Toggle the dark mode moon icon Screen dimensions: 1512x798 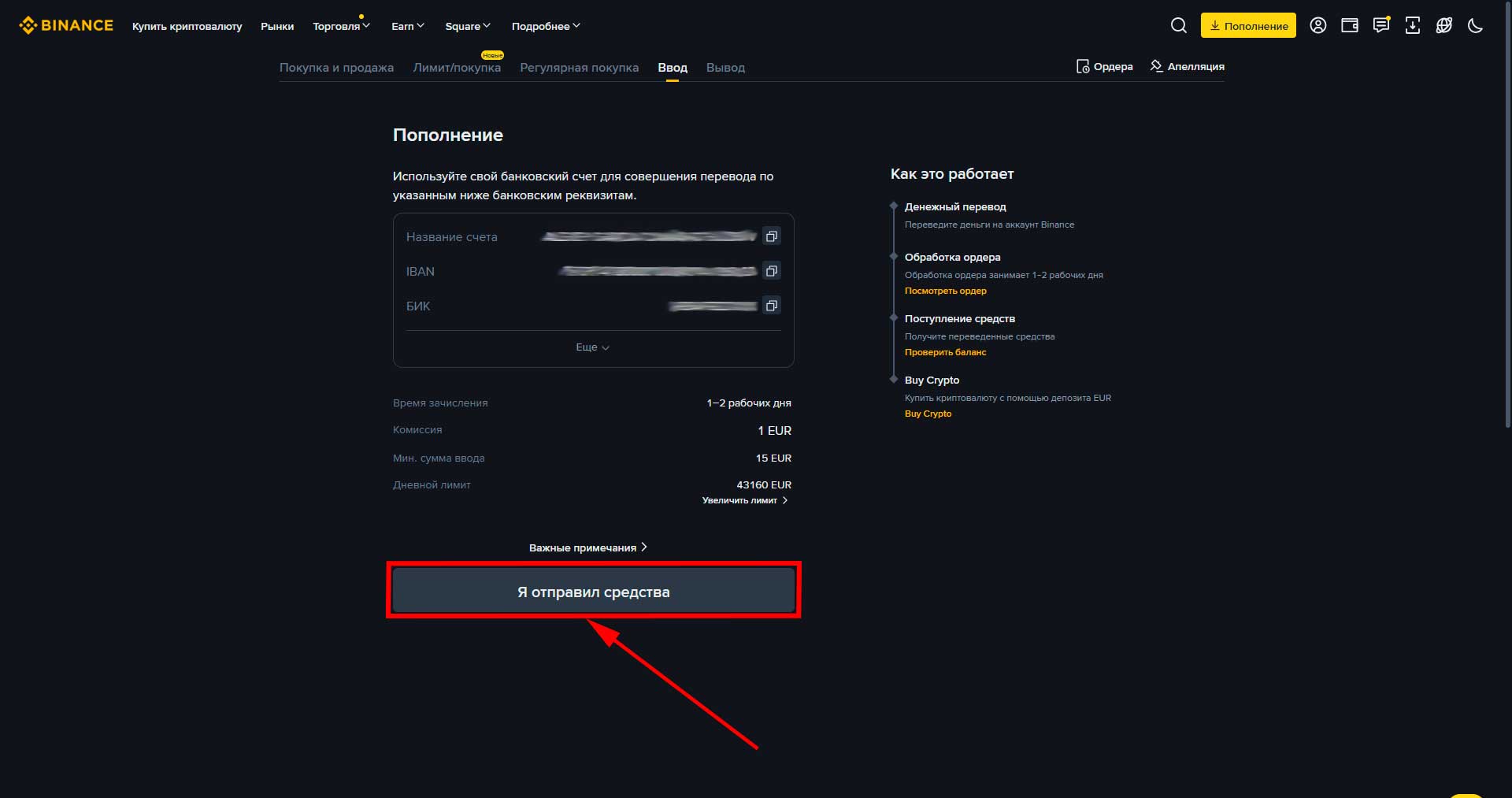1475,25
